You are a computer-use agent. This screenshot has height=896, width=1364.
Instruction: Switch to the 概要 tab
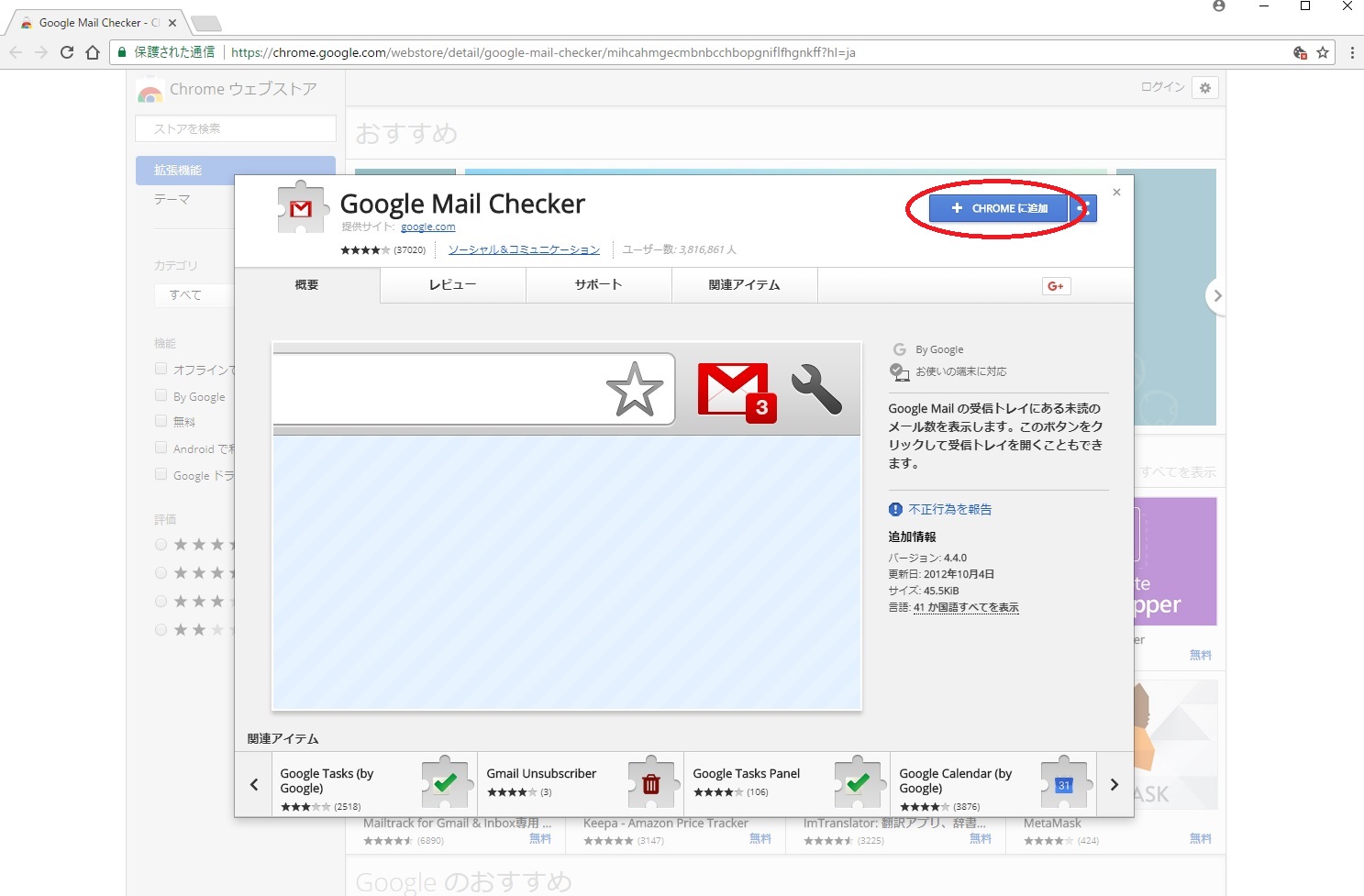click(x=307, y=285)
